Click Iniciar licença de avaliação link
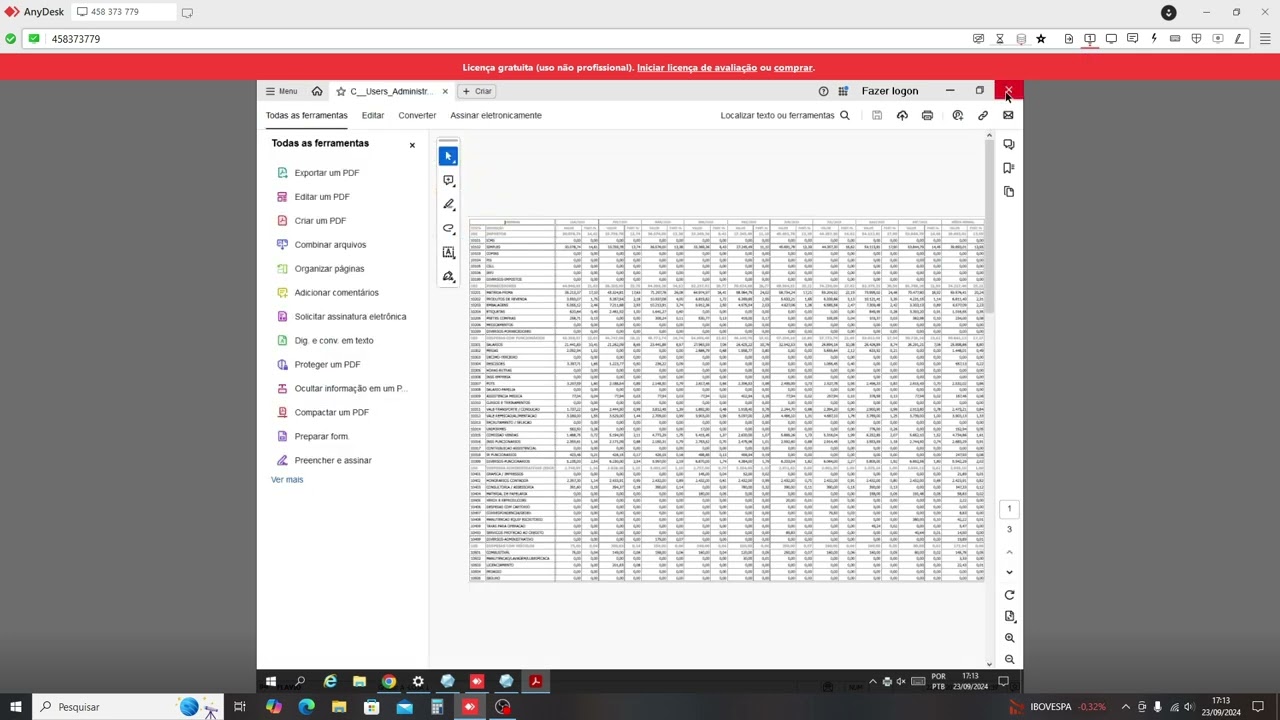The image size is (1280, 720). 697,68
